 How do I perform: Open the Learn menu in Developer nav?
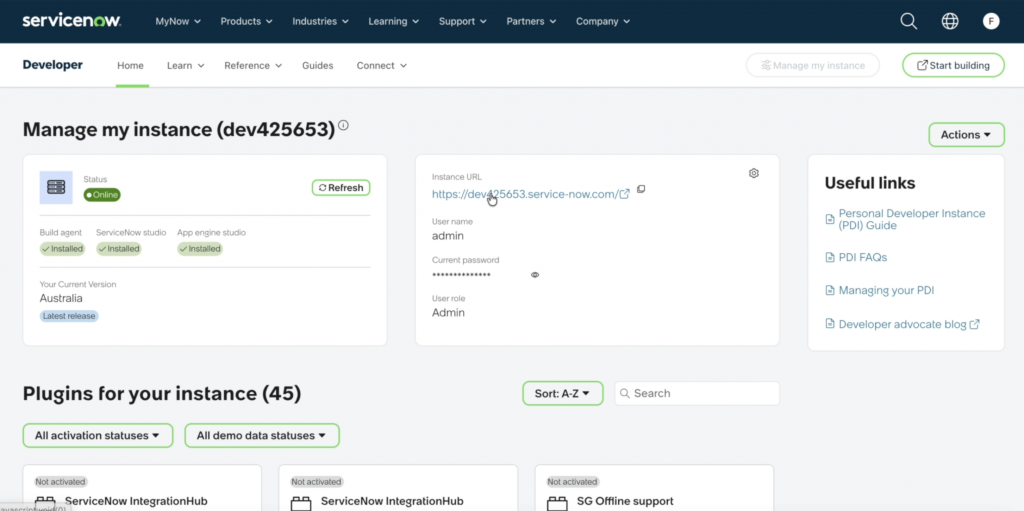pos(185,65)
